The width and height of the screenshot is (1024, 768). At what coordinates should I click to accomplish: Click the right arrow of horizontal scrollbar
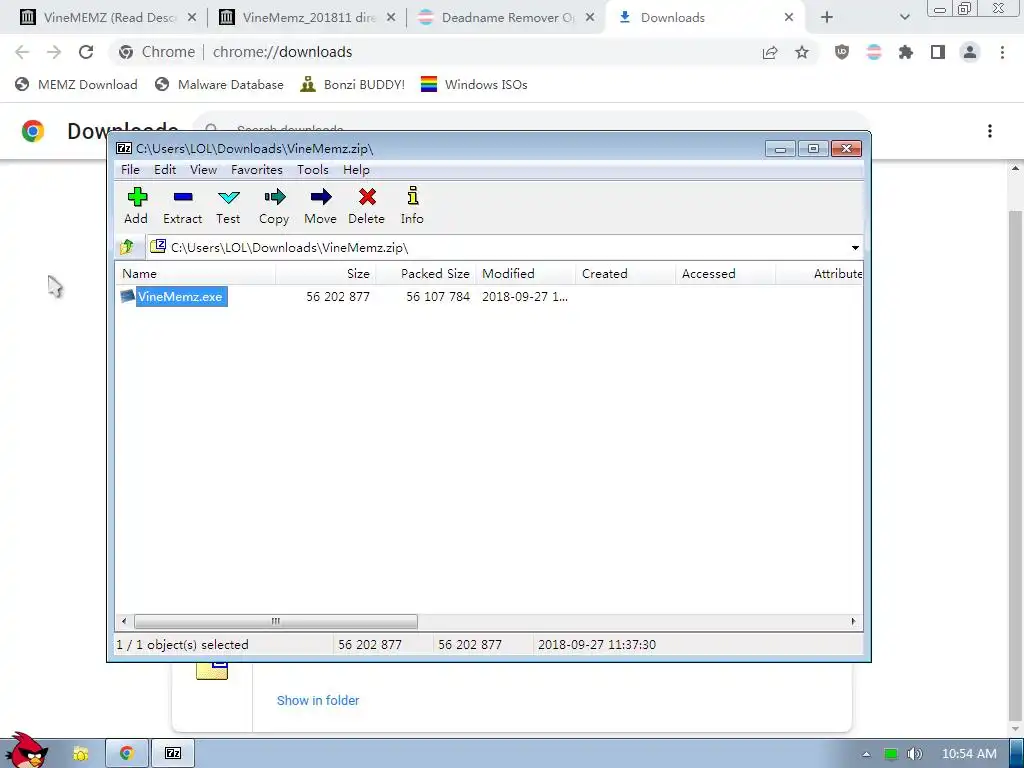[x=854, y=621]
